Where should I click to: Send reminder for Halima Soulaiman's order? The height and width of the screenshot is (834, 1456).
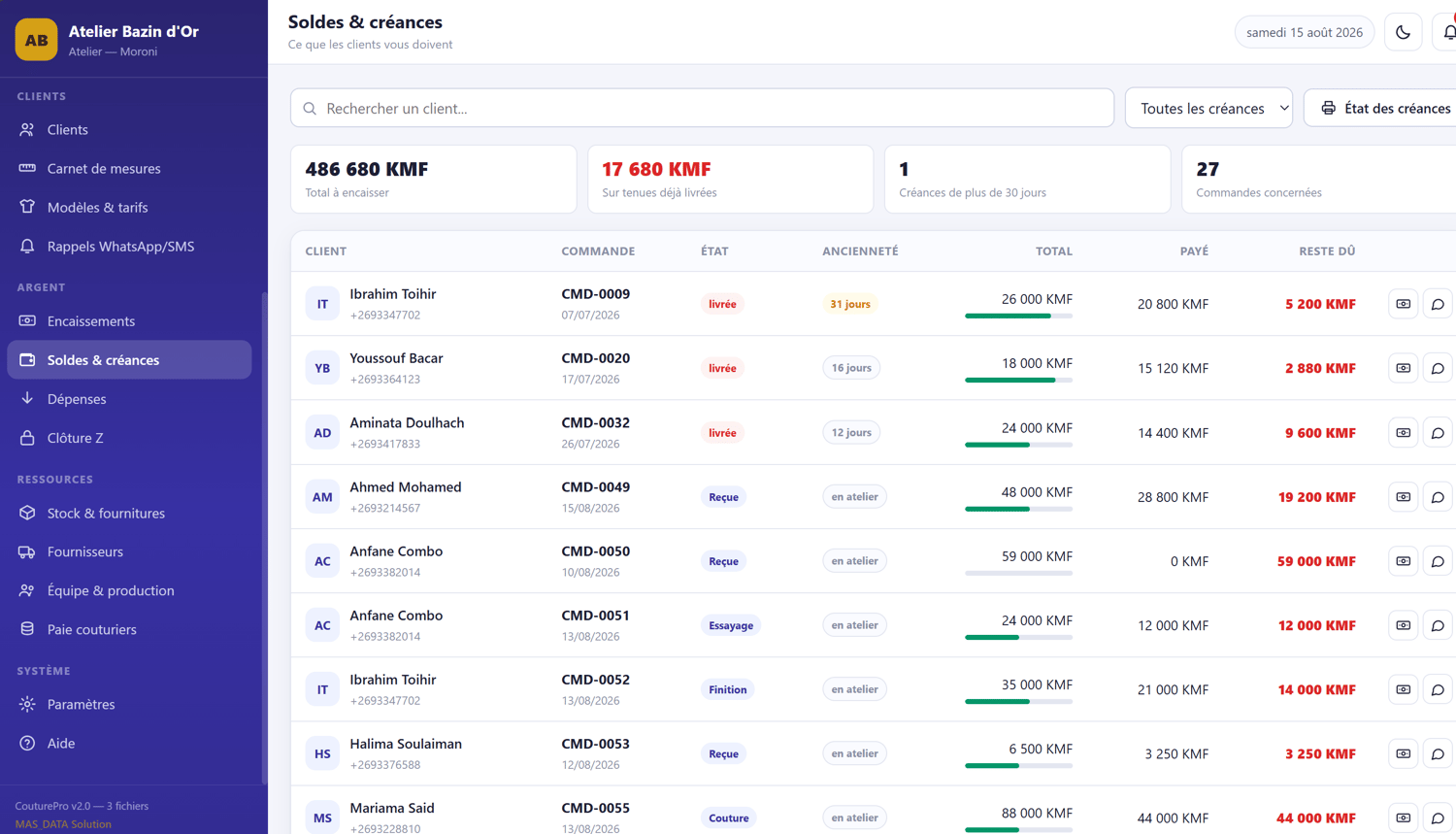(1438, 753)
